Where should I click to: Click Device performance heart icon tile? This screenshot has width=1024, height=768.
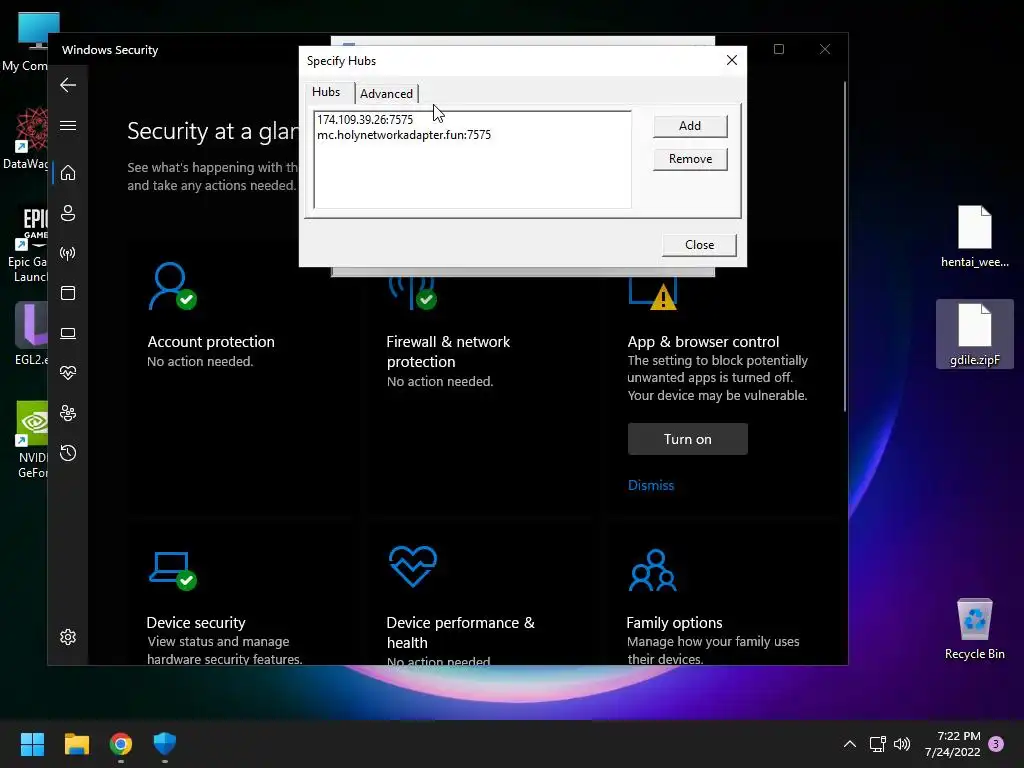click(x=413, y=566)
